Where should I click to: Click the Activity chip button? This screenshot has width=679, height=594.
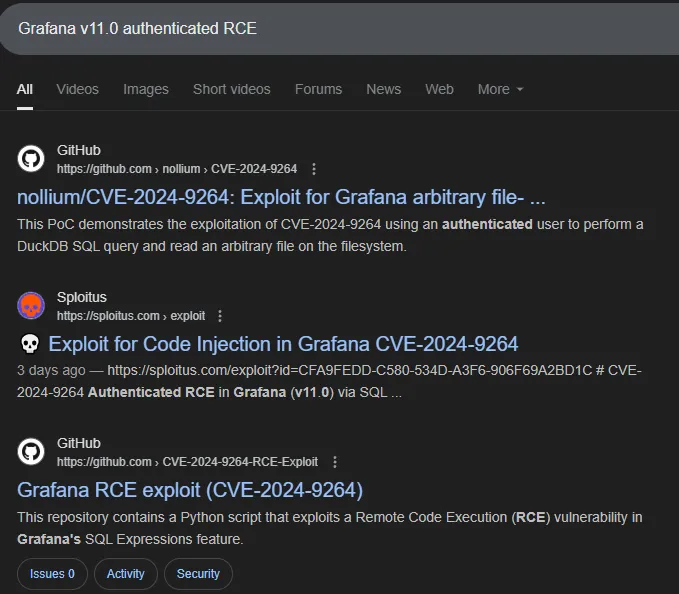coord(126,574)
